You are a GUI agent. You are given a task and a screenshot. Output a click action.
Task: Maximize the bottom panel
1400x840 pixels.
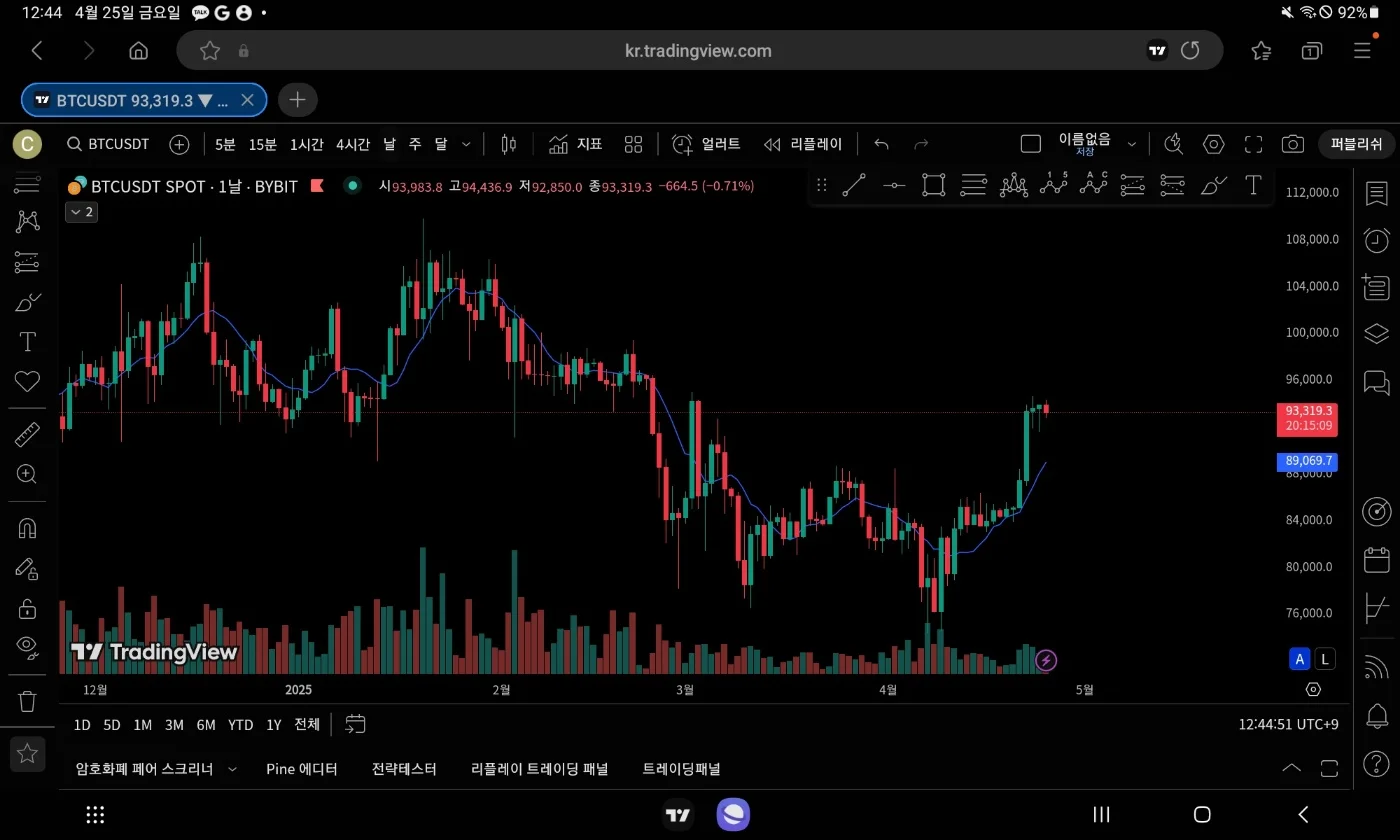click(1329, 768)
